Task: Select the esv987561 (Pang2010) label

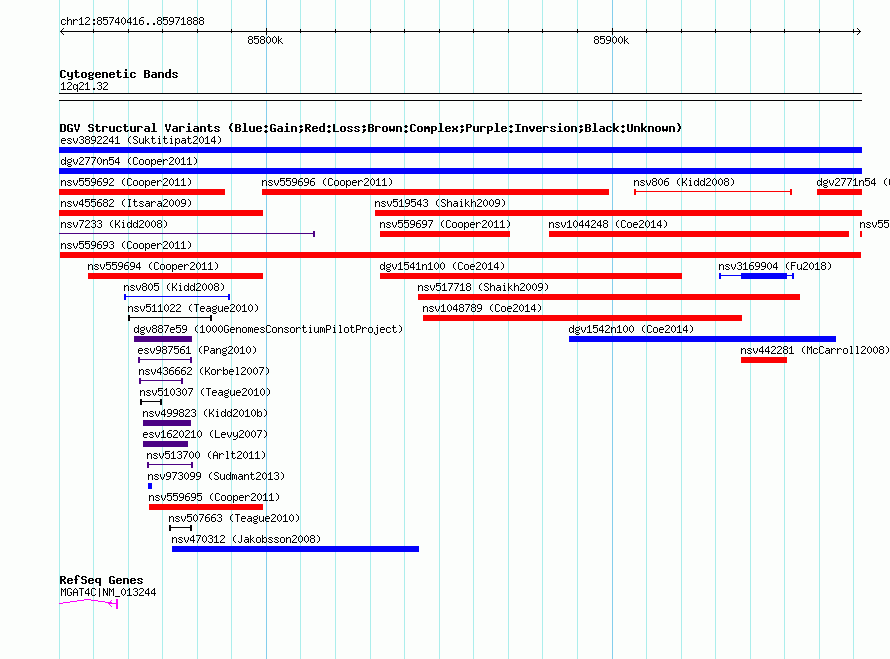Action: [197, 350]
